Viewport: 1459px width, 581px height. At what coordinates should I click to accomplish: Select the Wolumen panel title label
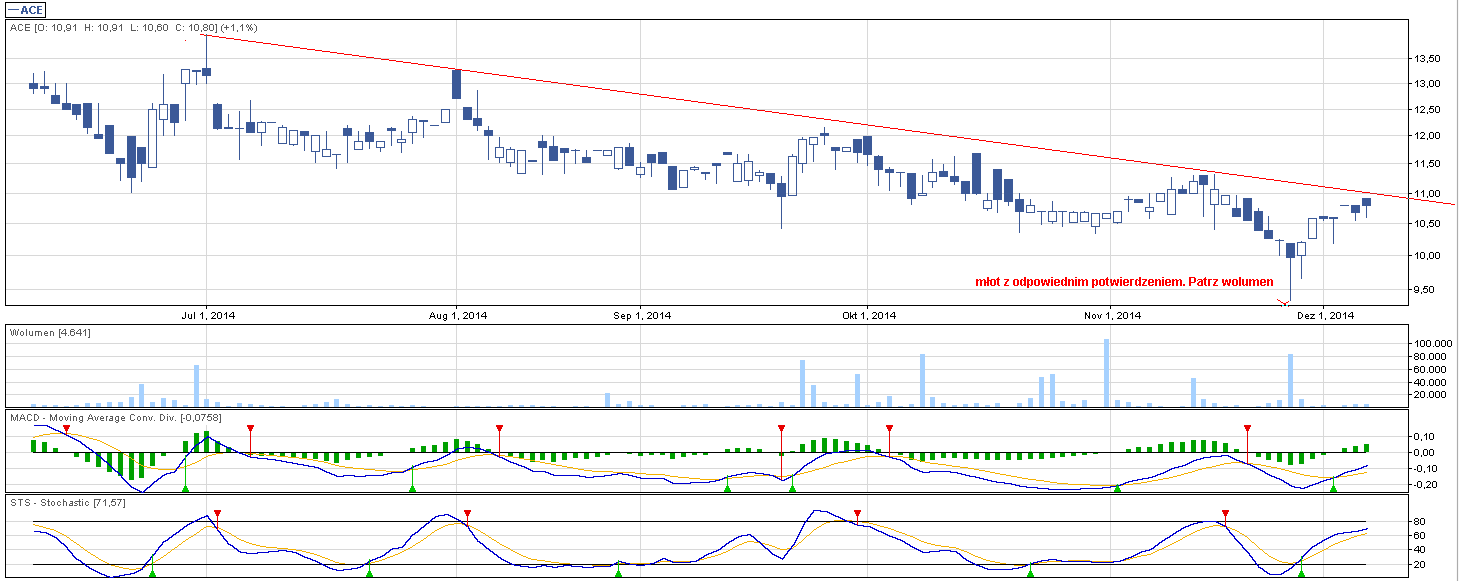point(50,332)
